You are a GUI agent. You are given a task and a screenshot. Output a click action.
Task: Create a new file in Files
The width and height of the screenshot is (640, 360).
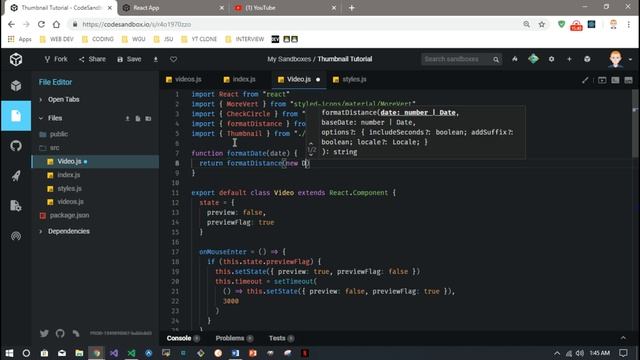tap(138, 118)
